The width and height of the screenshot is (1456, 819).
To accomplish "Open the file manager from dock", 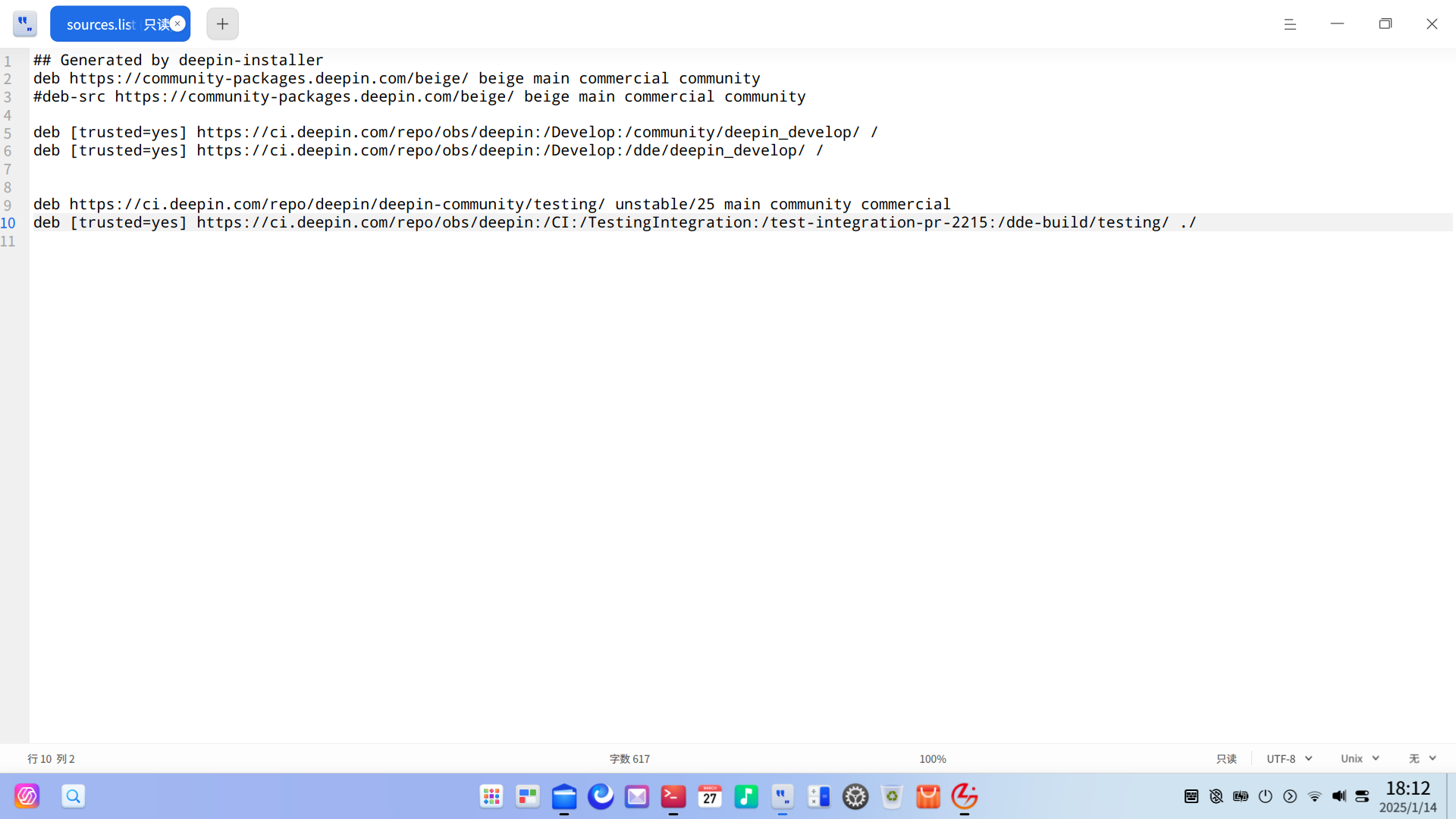I will (564, 796).
